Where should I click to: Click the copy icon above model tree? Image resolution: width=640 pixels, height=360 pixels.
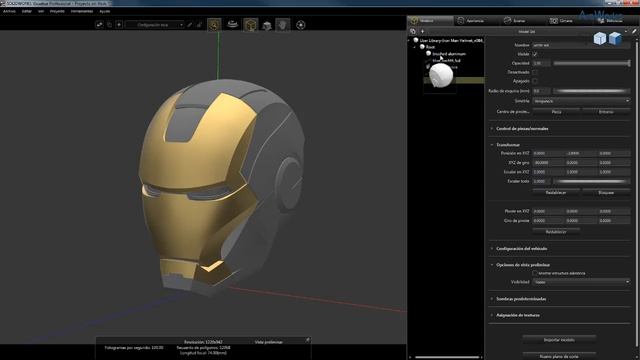(413, 31)
